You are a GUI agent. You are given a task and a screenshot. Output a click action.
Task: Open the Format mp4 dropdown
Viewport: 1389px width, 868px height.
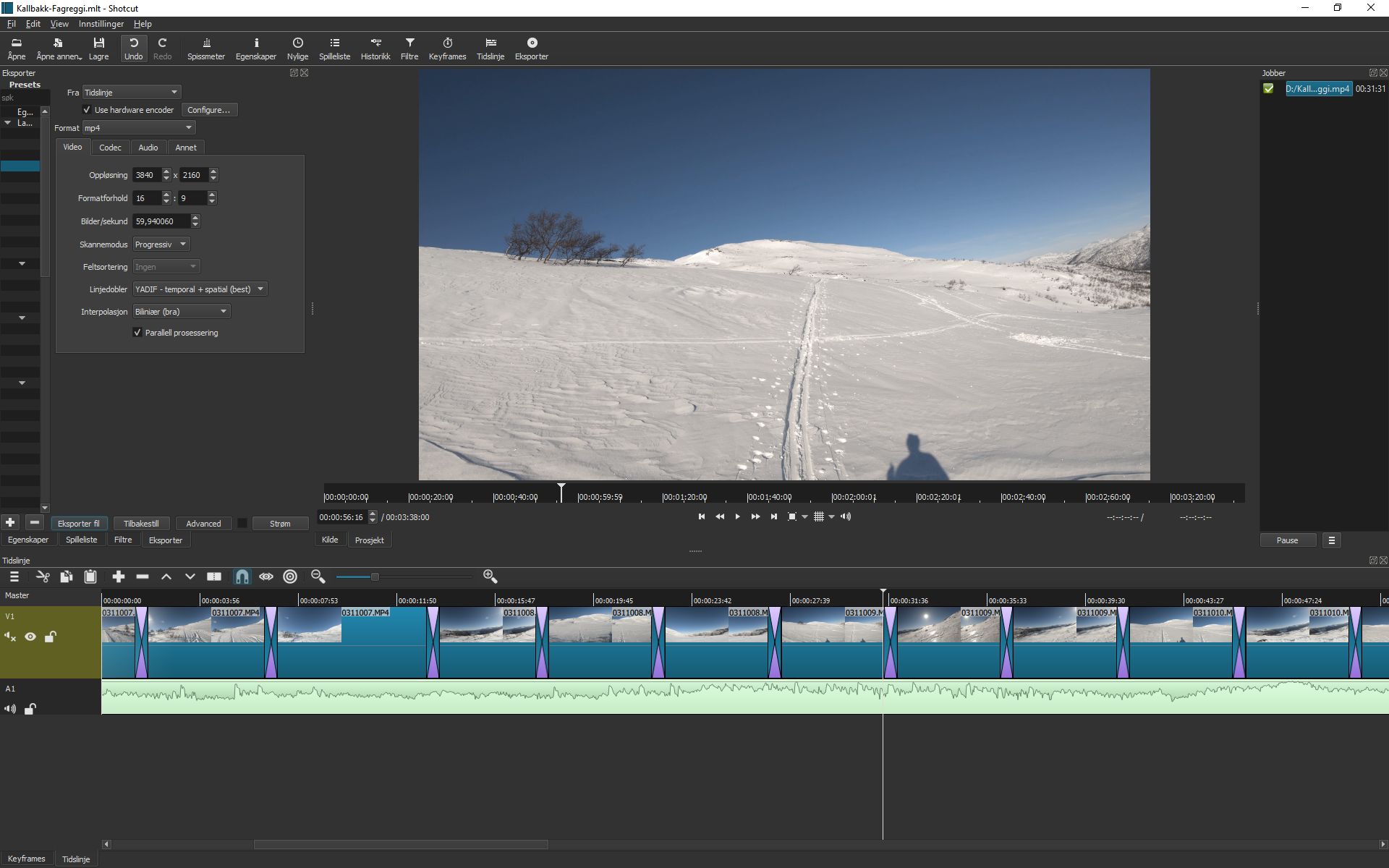click(x=138, y=128)
